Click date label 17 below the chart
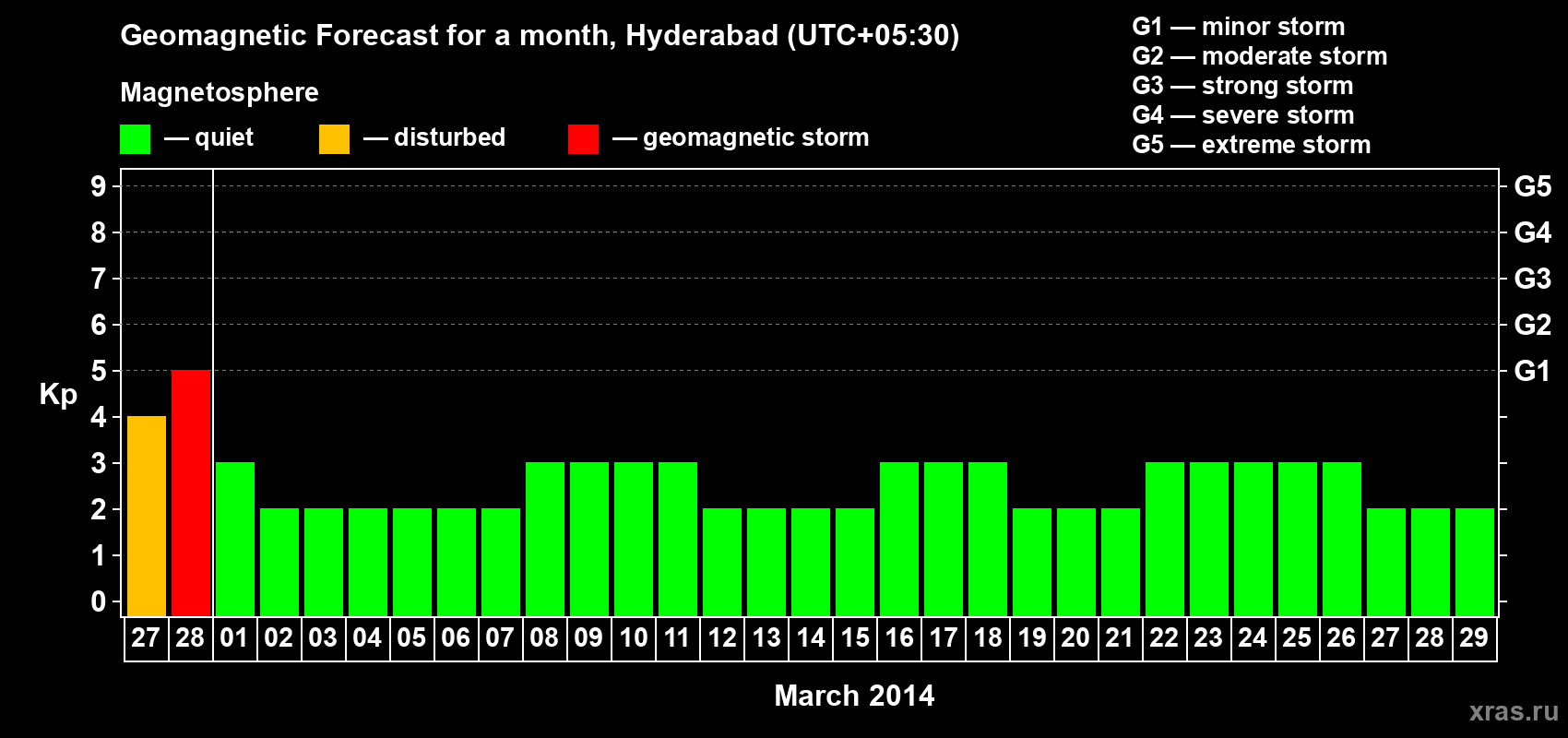Viewport: 1568px width, 738px height. click(943, 637)
